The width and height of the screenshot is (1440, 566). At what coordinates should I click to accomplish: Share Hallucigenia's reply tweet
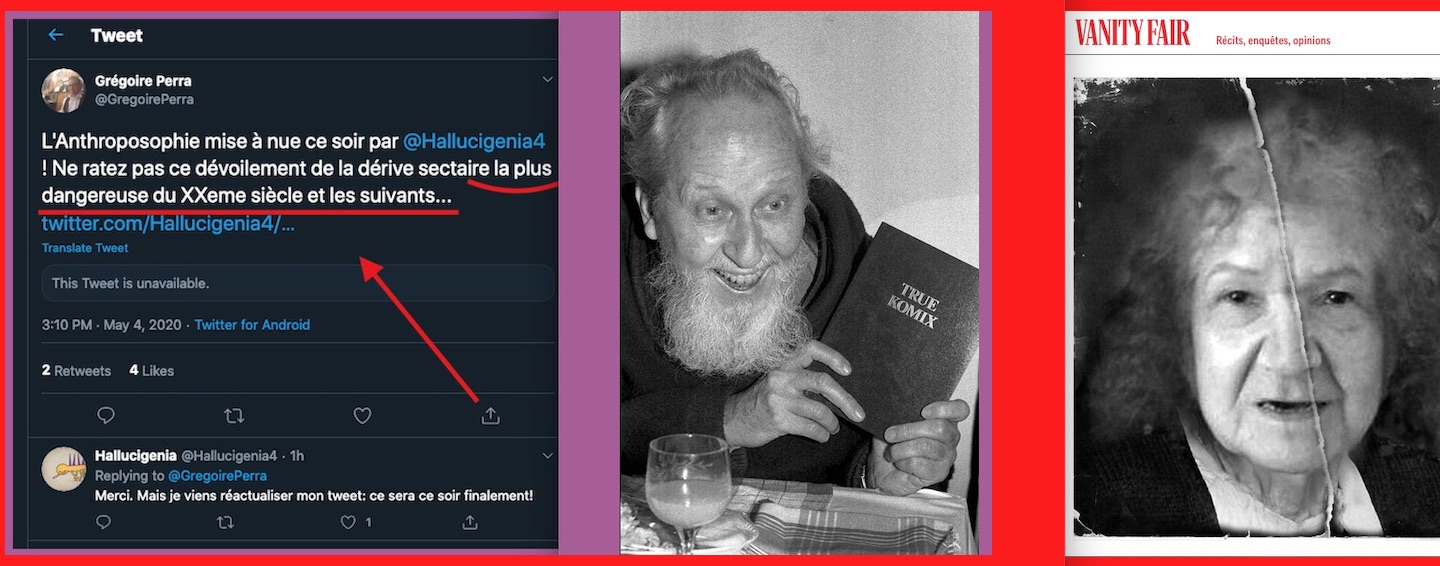[470, 522]
